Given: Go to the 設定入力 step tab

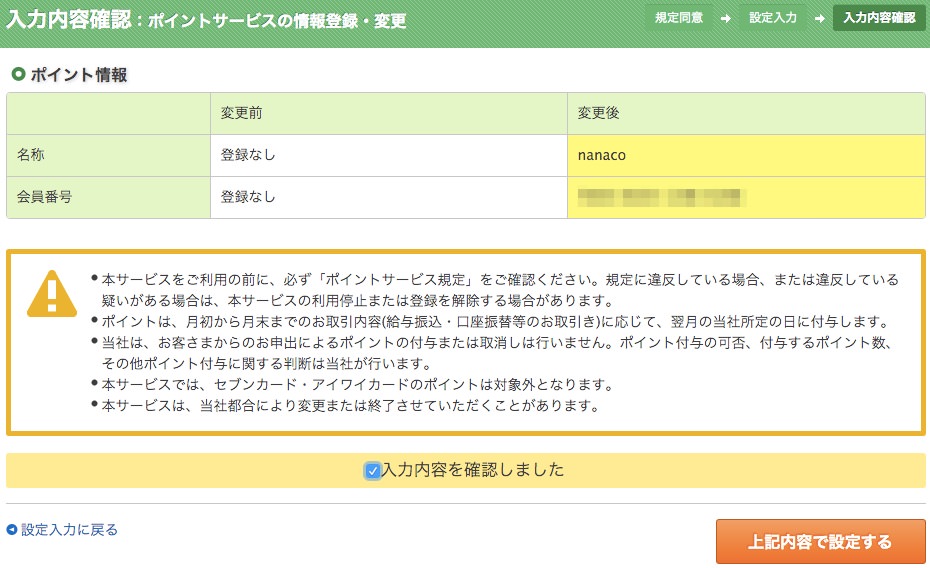Looking at the screenshot, I should 772,18.
